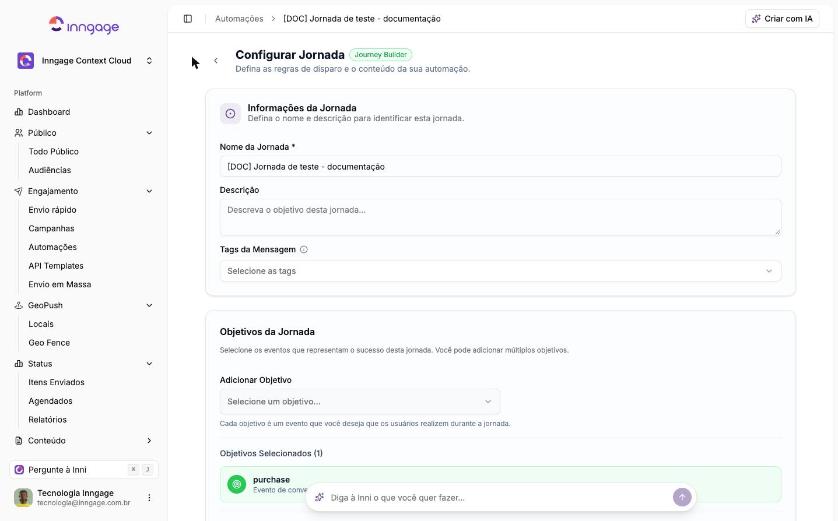Open Agendados
Screen dimensions: 838x521
(x=50, y=401)
